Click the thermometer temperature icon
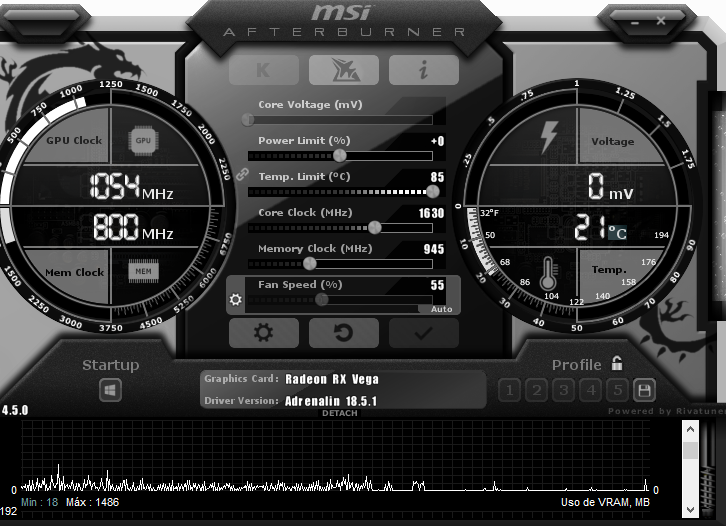This screenshot has height=526, width=726. tap(548, 273)
